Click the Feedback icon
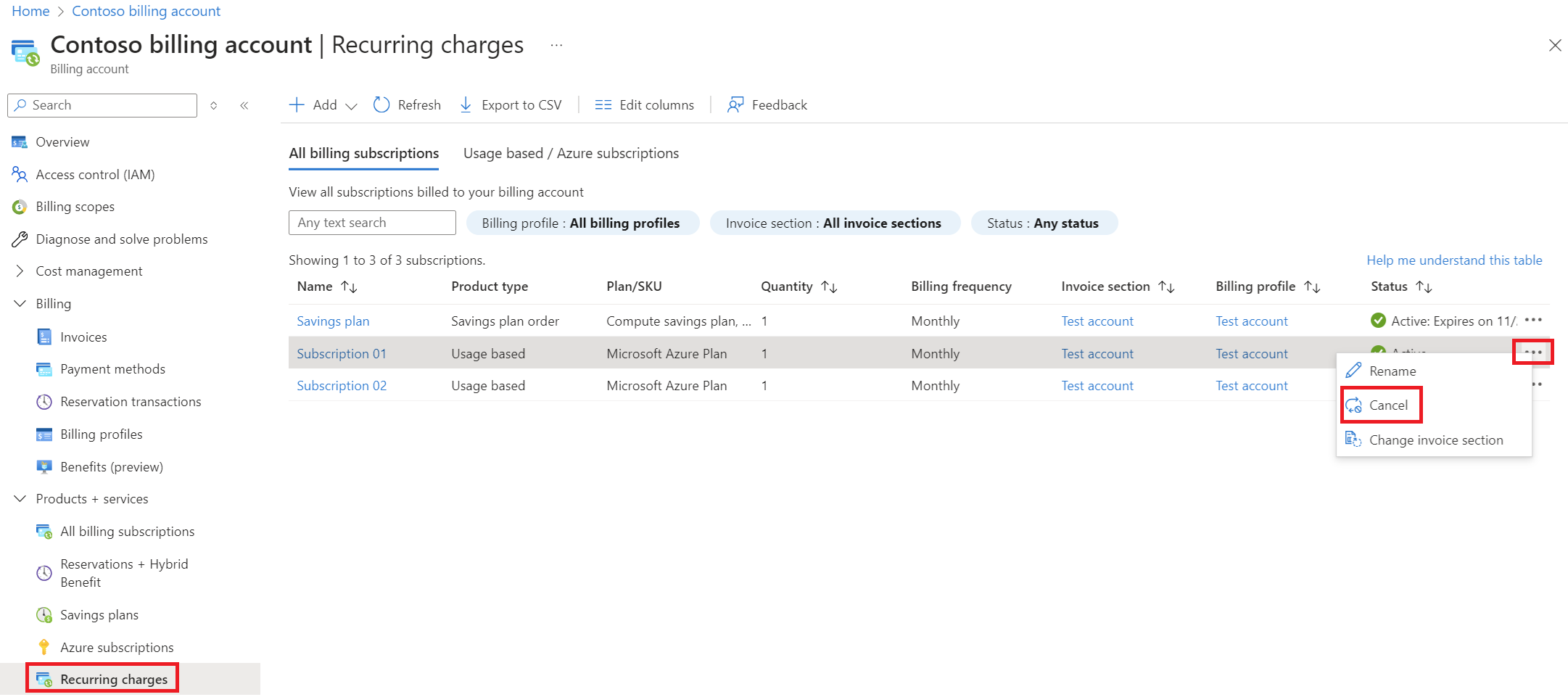Screen dimensions: 1568x697 click(735, 105)
